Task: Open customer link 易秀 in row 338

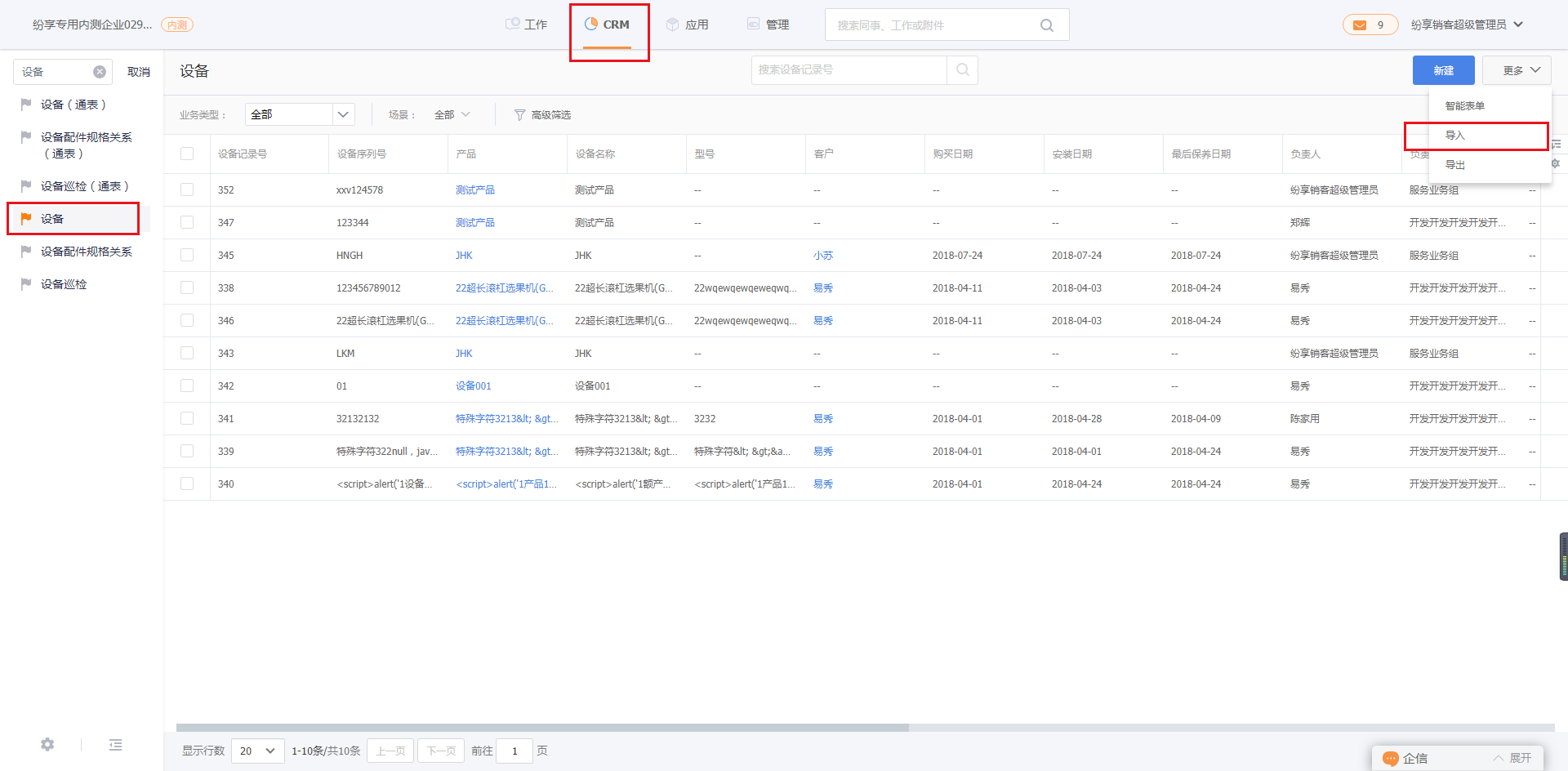Action: pyautogui.click(x=823, y=288)
